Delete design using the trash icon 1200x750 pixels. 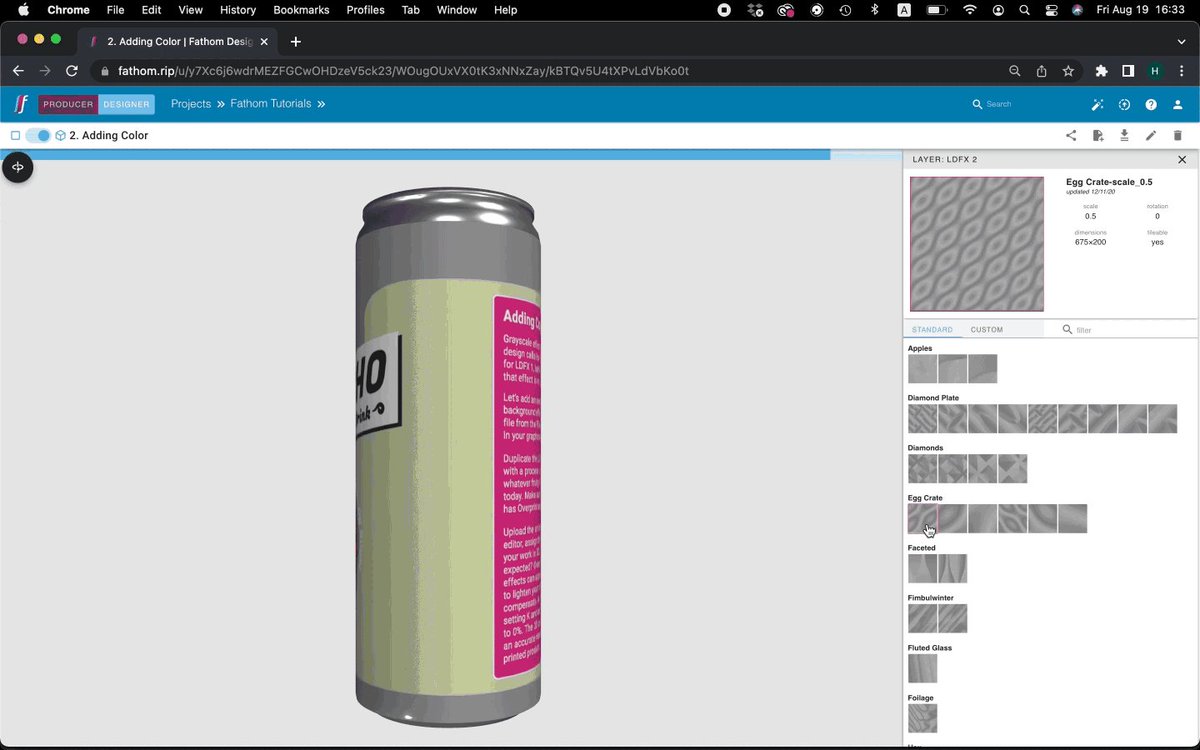(x=1177, y=136)
